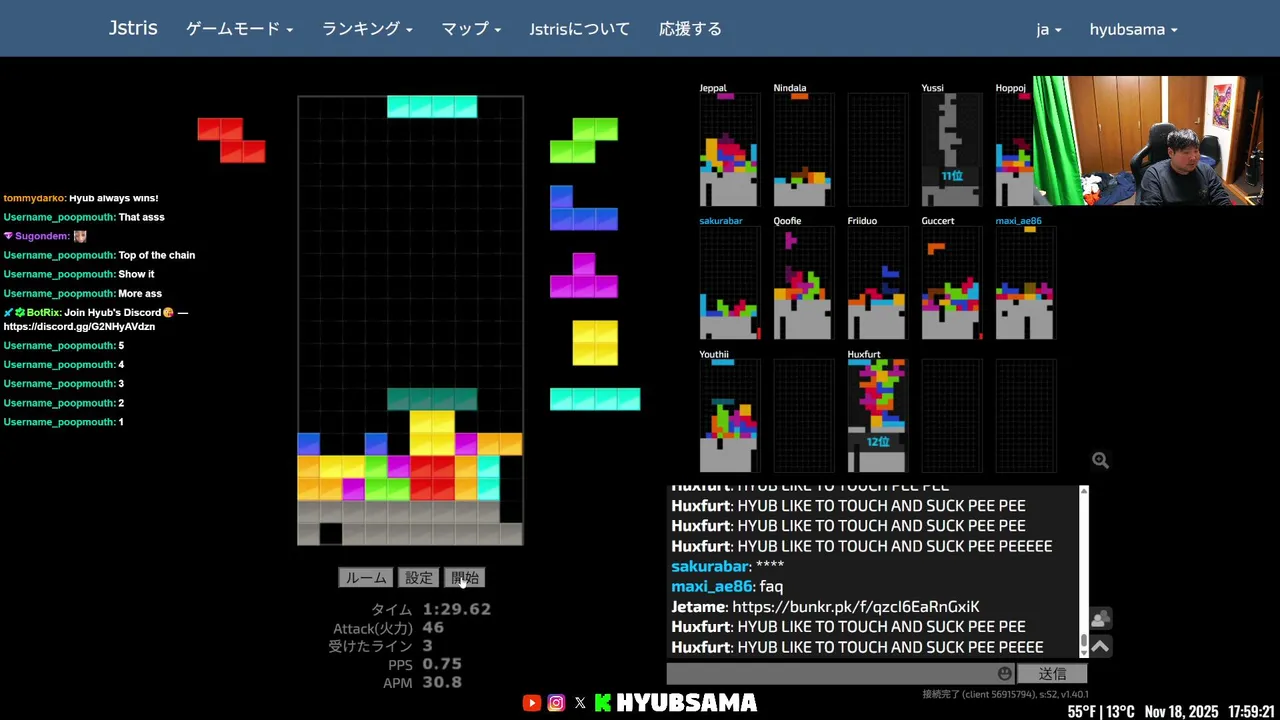Select Yussi's opponent board

coord(951,149)
